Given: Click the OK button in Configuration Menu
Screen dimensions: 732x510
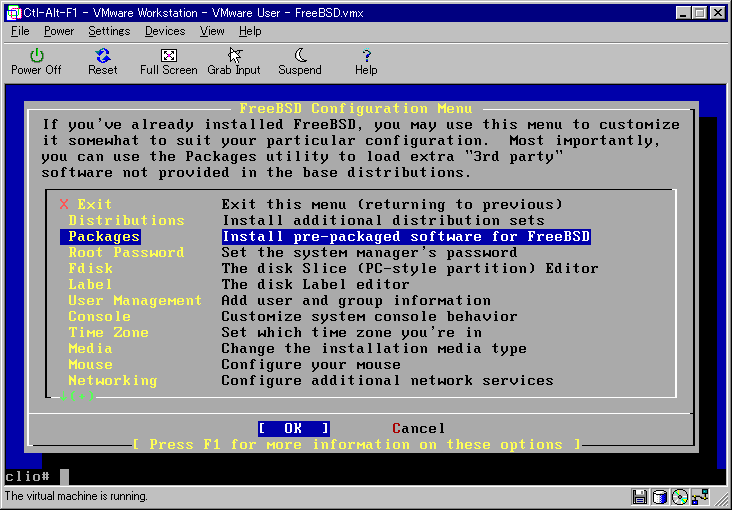Looking at the screenshot, I should click(294, 428).
